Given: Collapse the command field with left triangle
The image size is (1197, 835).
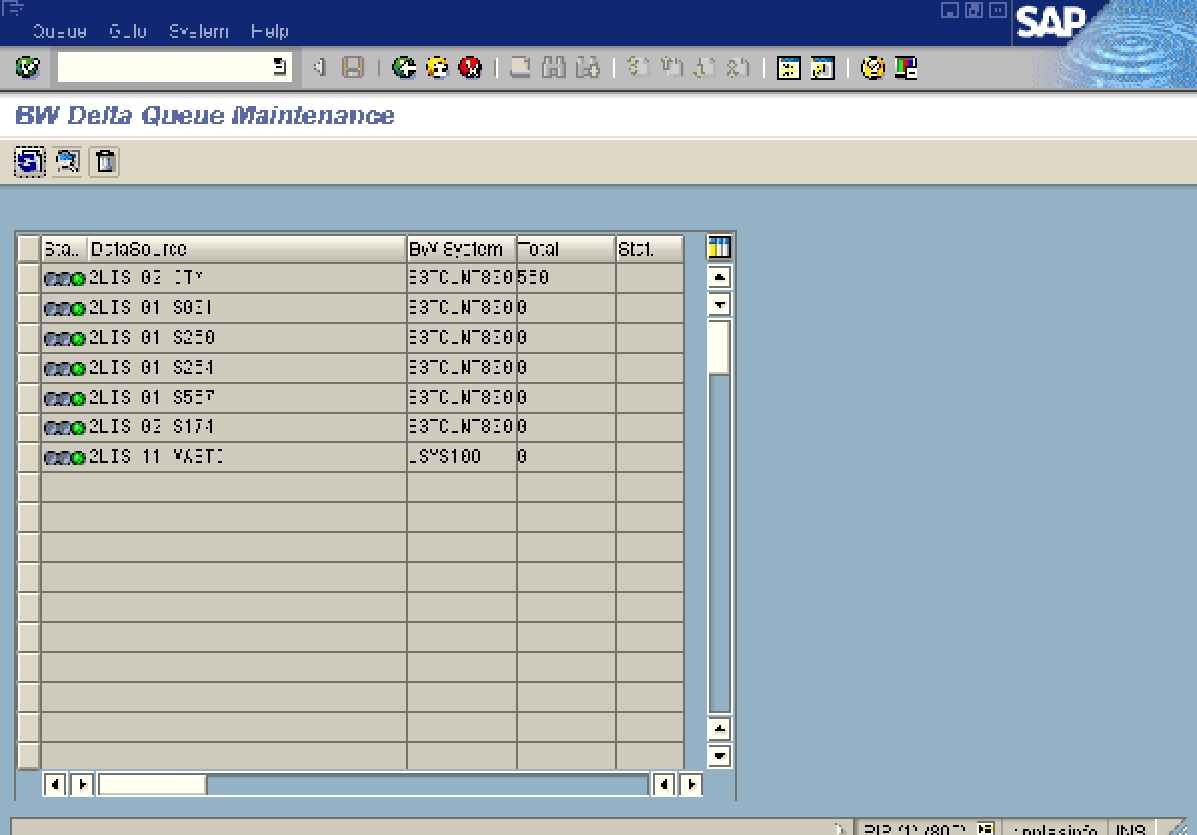Looking at the screenshot, I should tap(319, 67).
